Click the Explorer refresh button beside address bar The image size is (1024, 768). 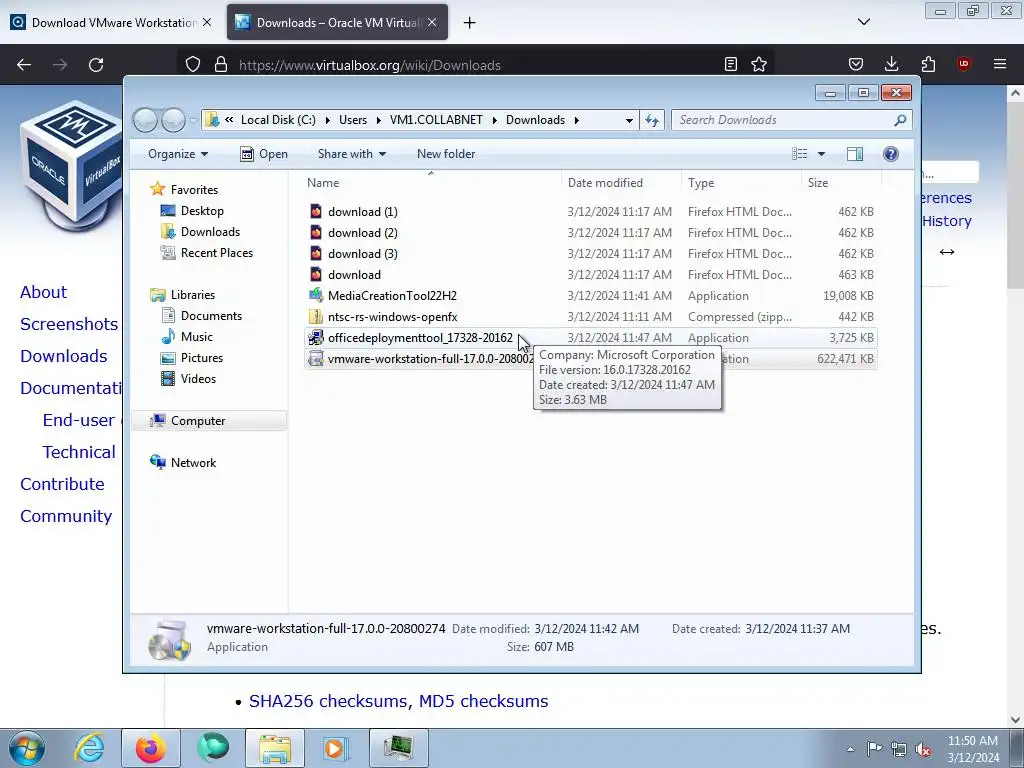[x=652, y=120]
